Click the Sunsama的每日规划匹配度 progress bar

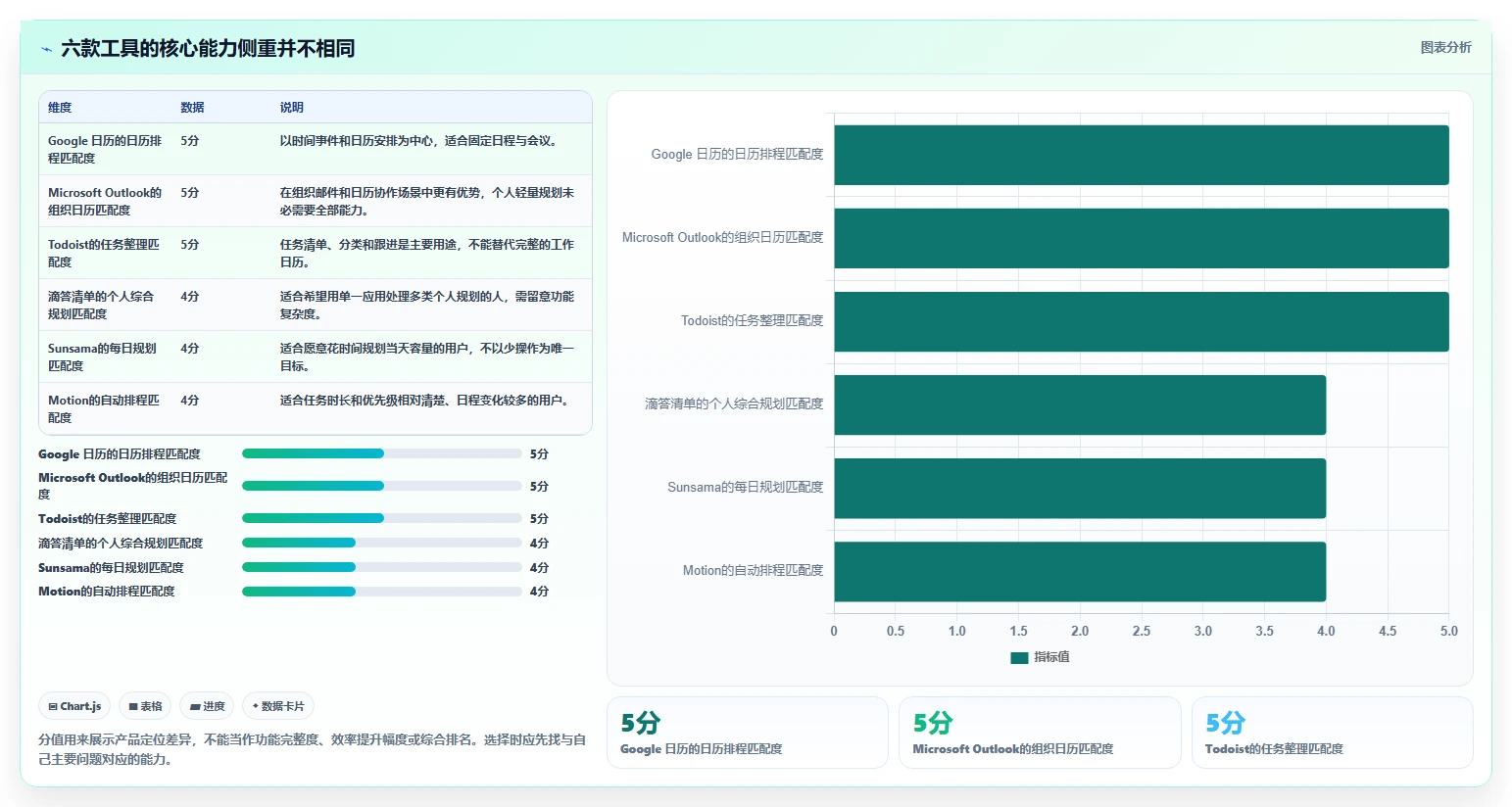[x=381, y=567]
